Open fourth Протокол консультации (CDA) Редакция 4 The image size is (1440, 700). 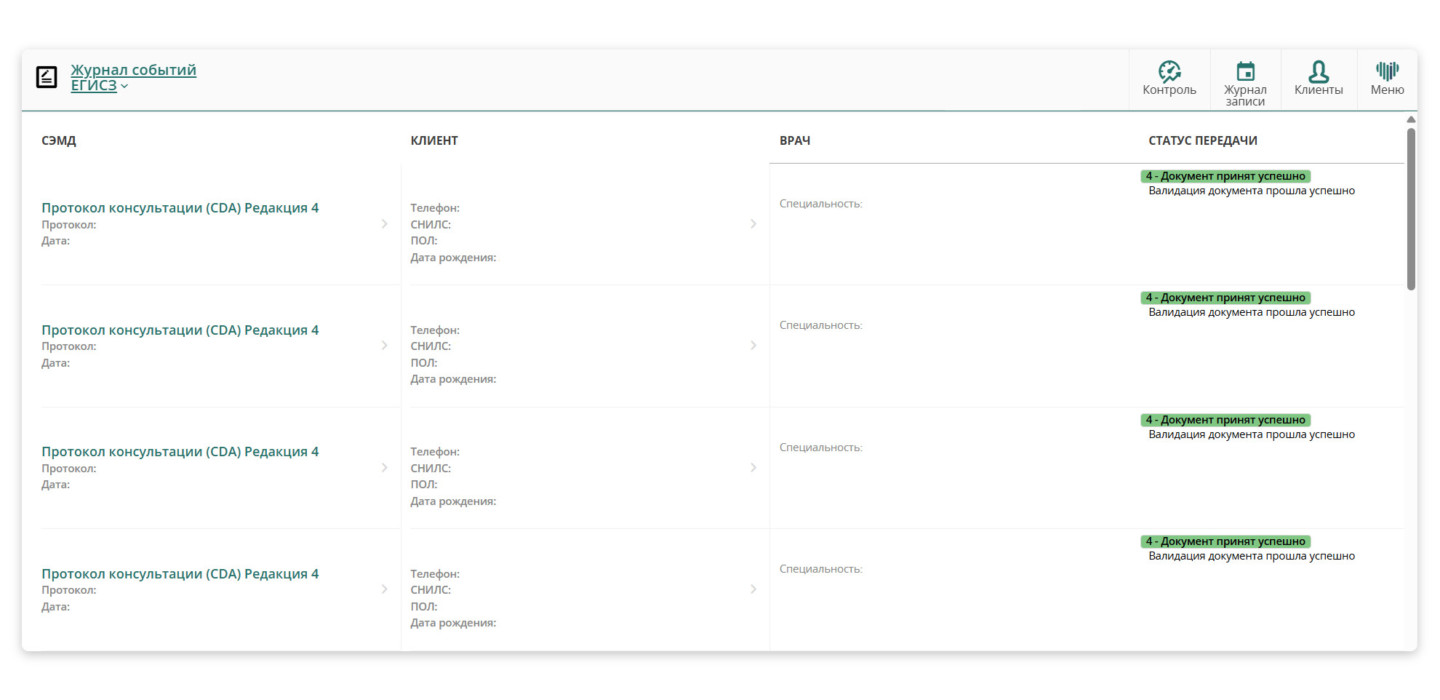[180, 574]
